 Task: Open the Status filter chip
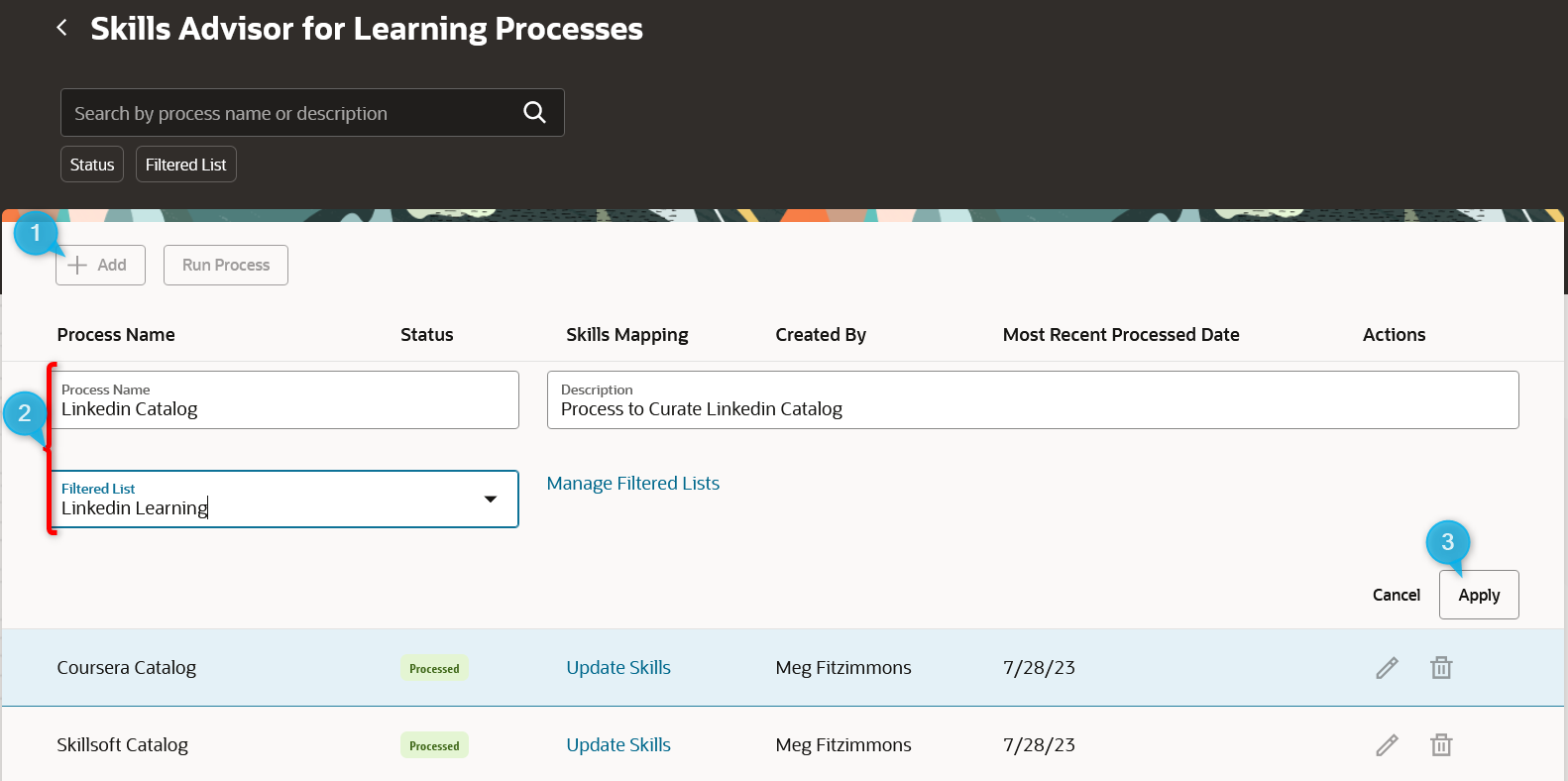click(92, 165)
